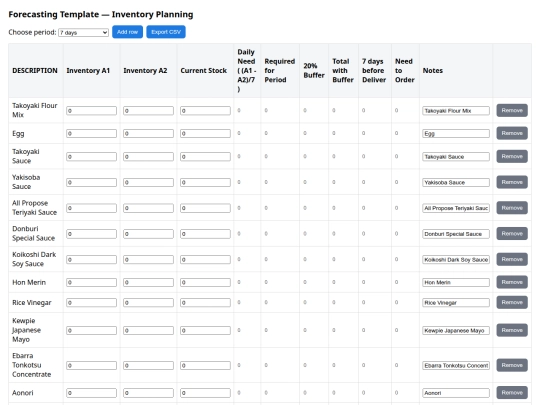This screenshot has height=405, width=540.
Task: Select the Aonori description cell
Action: (36, 393)
